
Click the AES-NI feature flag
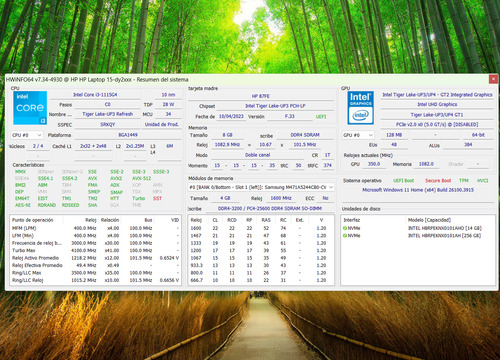[22, 205]
